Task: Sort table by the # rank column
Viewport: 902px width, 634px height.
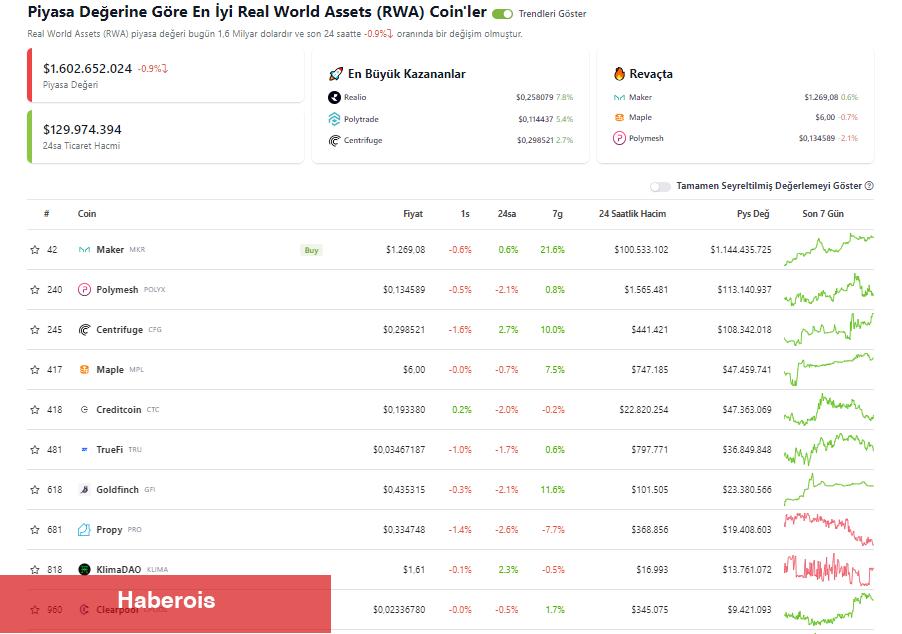Action: (47, 213)
